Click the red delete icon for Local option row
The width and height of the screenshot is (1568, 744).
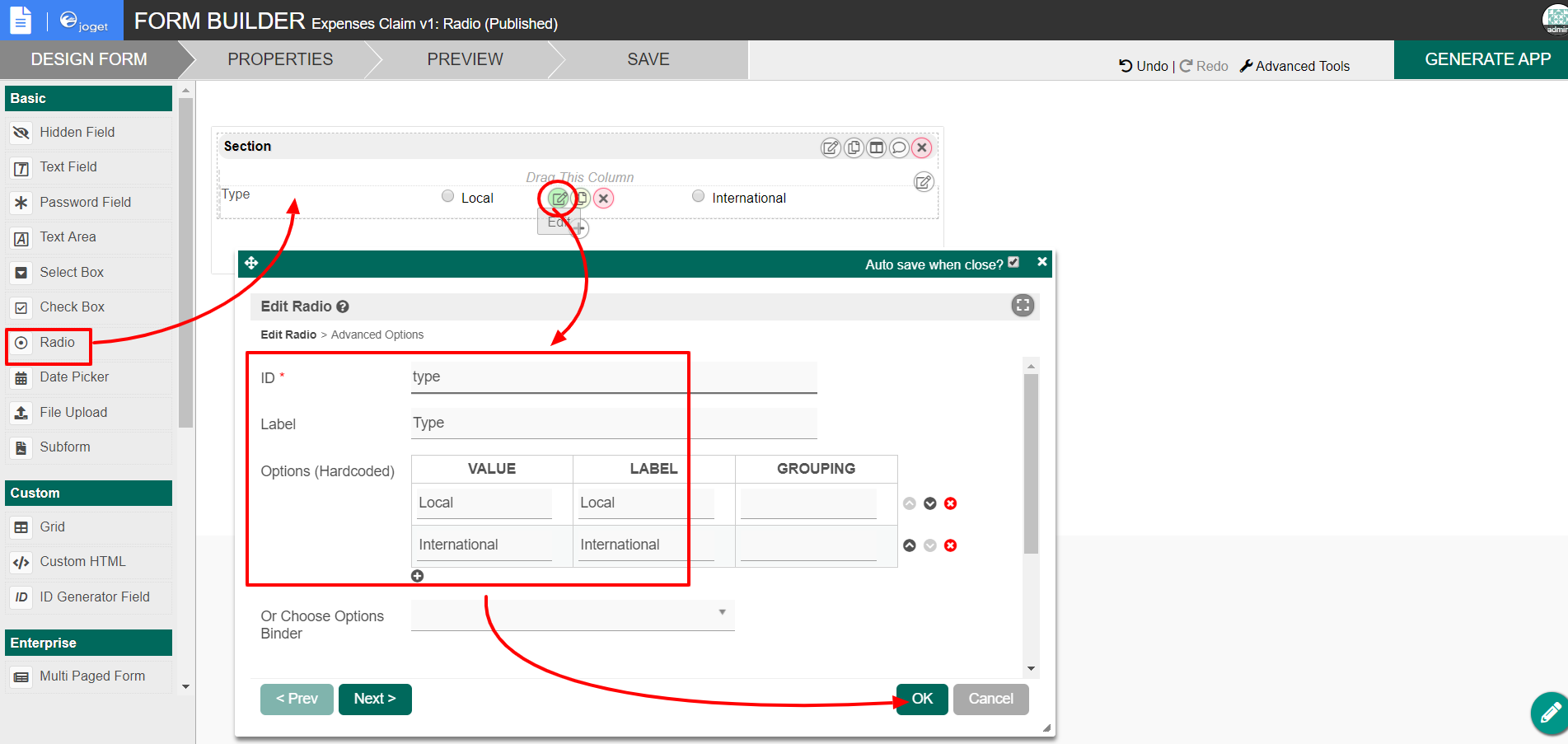pyautogui.click(x=950, y=503)
